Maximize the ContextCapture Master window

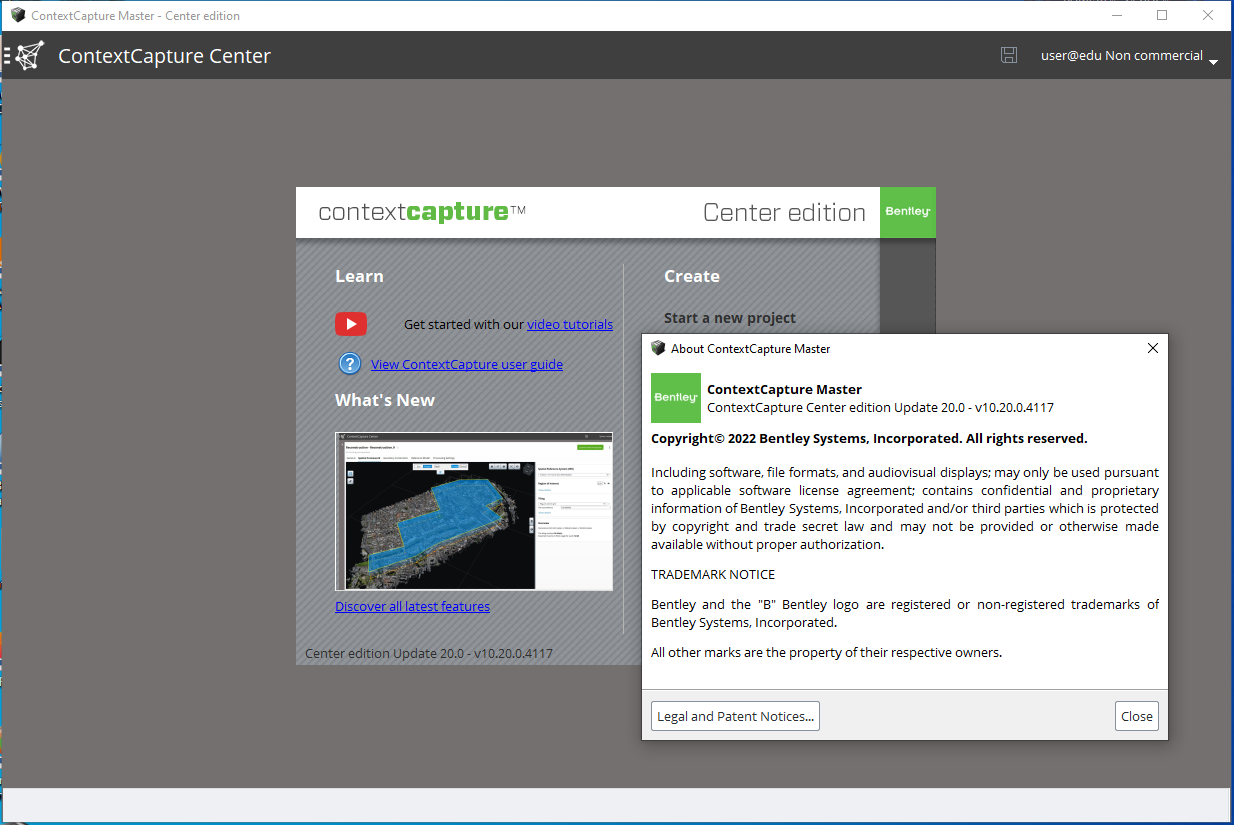tap(1162, 15)
